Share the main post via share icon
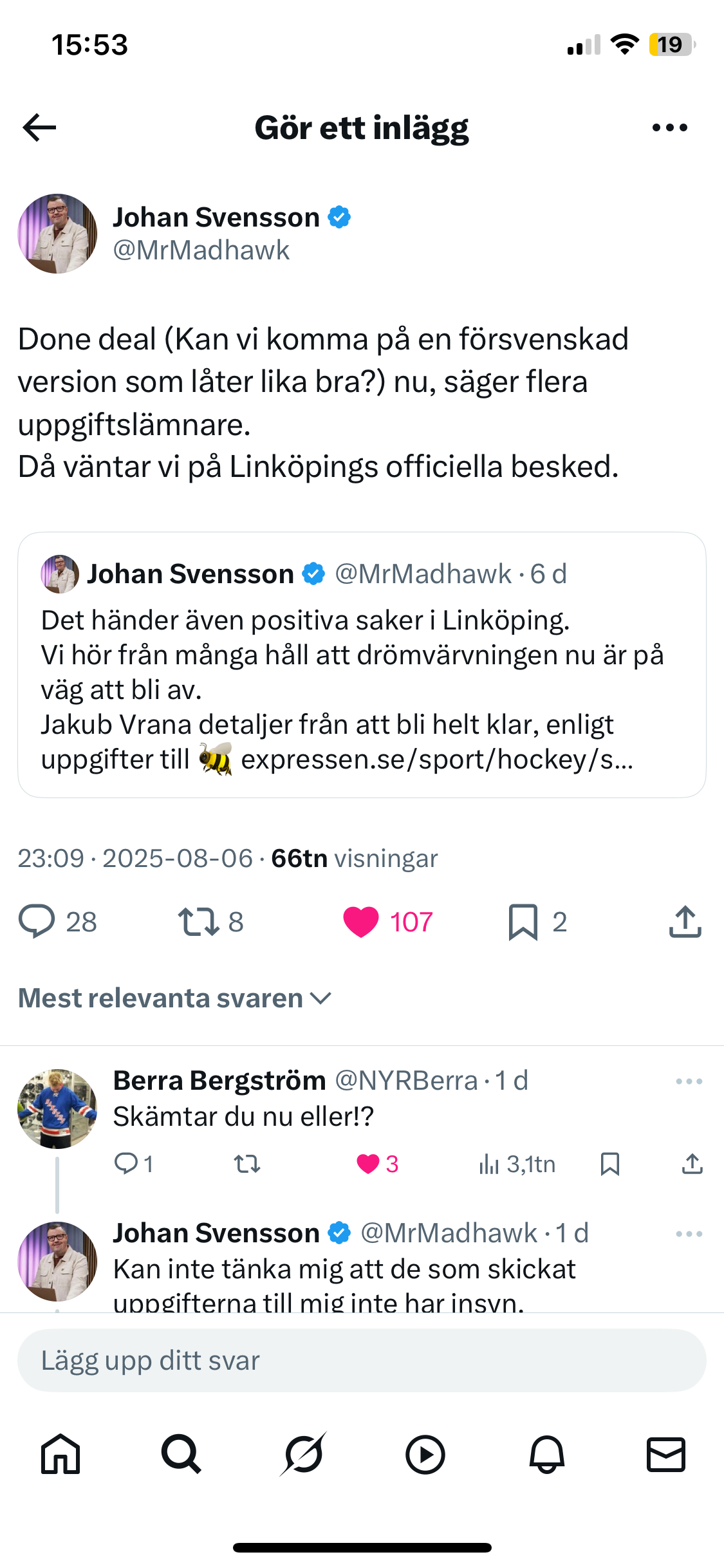This screenshot has height=1568, width=724. point(685,921)
